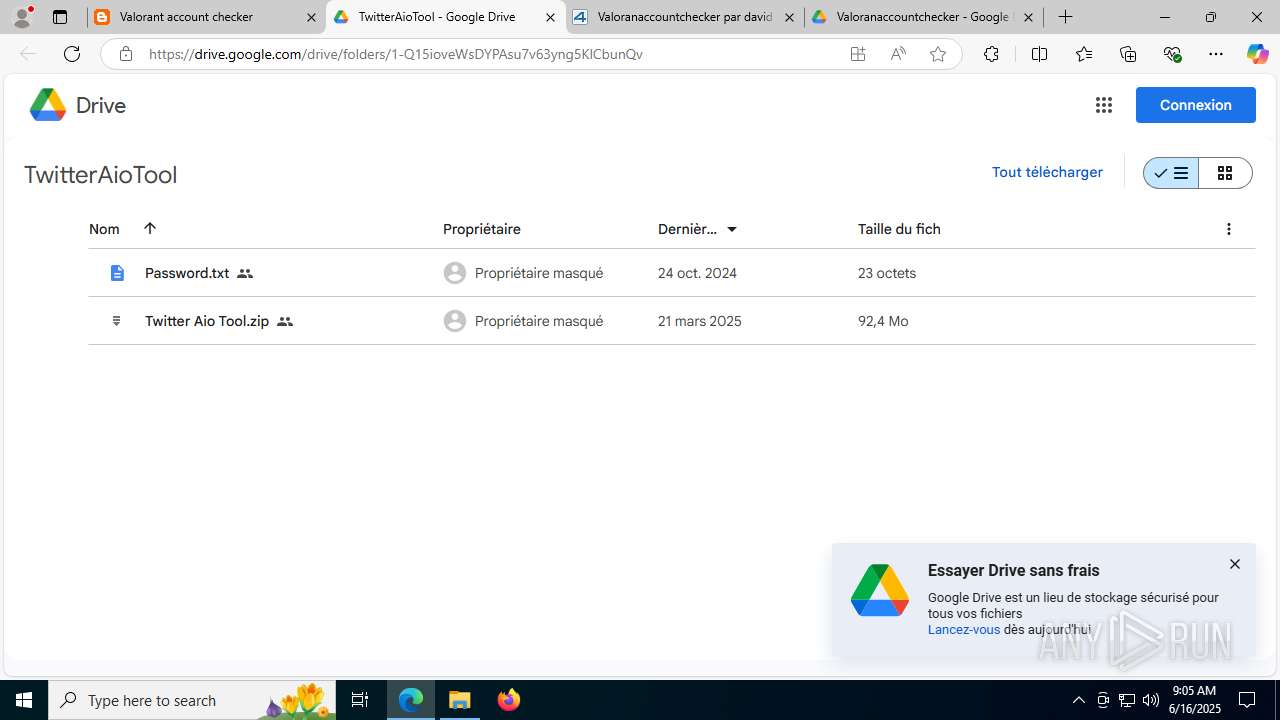Click the 92,4 Mo size

point(883,321)
